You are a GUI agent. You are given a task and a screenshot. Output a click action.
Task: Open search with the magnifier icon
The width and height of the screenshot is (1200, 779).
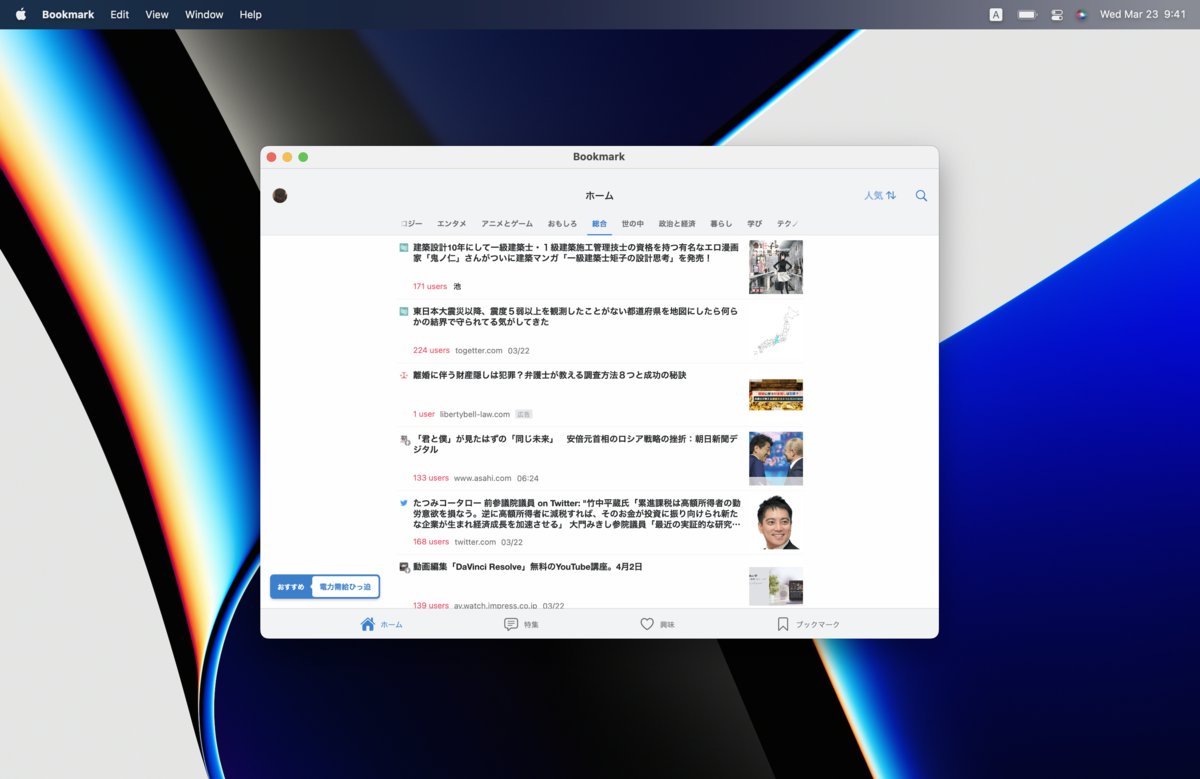pos(920,196)
